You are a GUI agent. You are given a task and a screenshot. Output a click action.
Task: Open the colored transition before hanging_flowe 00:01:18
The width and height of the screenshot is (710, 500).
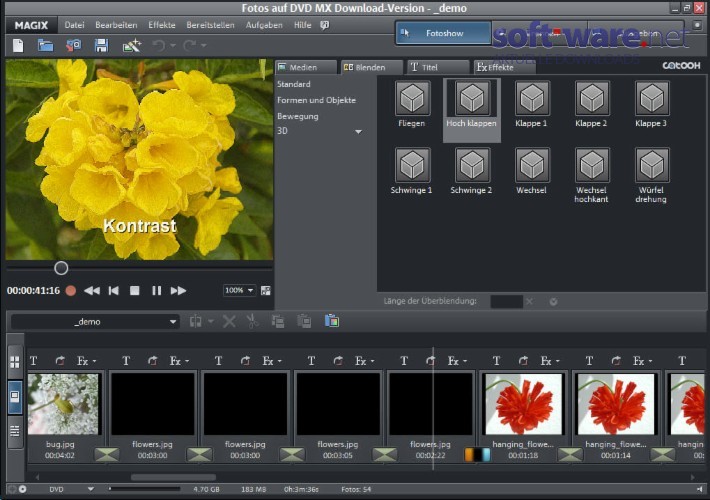click(x=477, y=454)
